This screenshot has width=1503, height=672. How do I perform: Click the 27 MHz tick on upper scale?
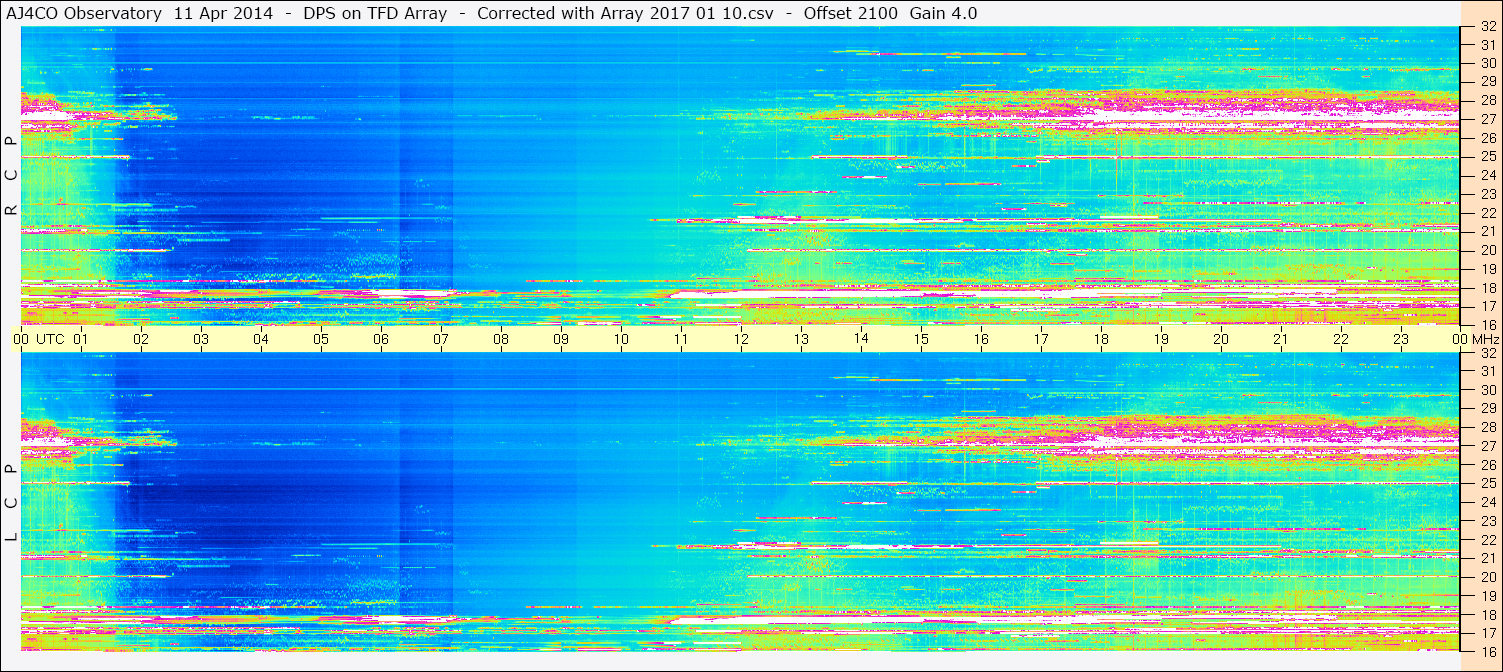pos(1487,119)
